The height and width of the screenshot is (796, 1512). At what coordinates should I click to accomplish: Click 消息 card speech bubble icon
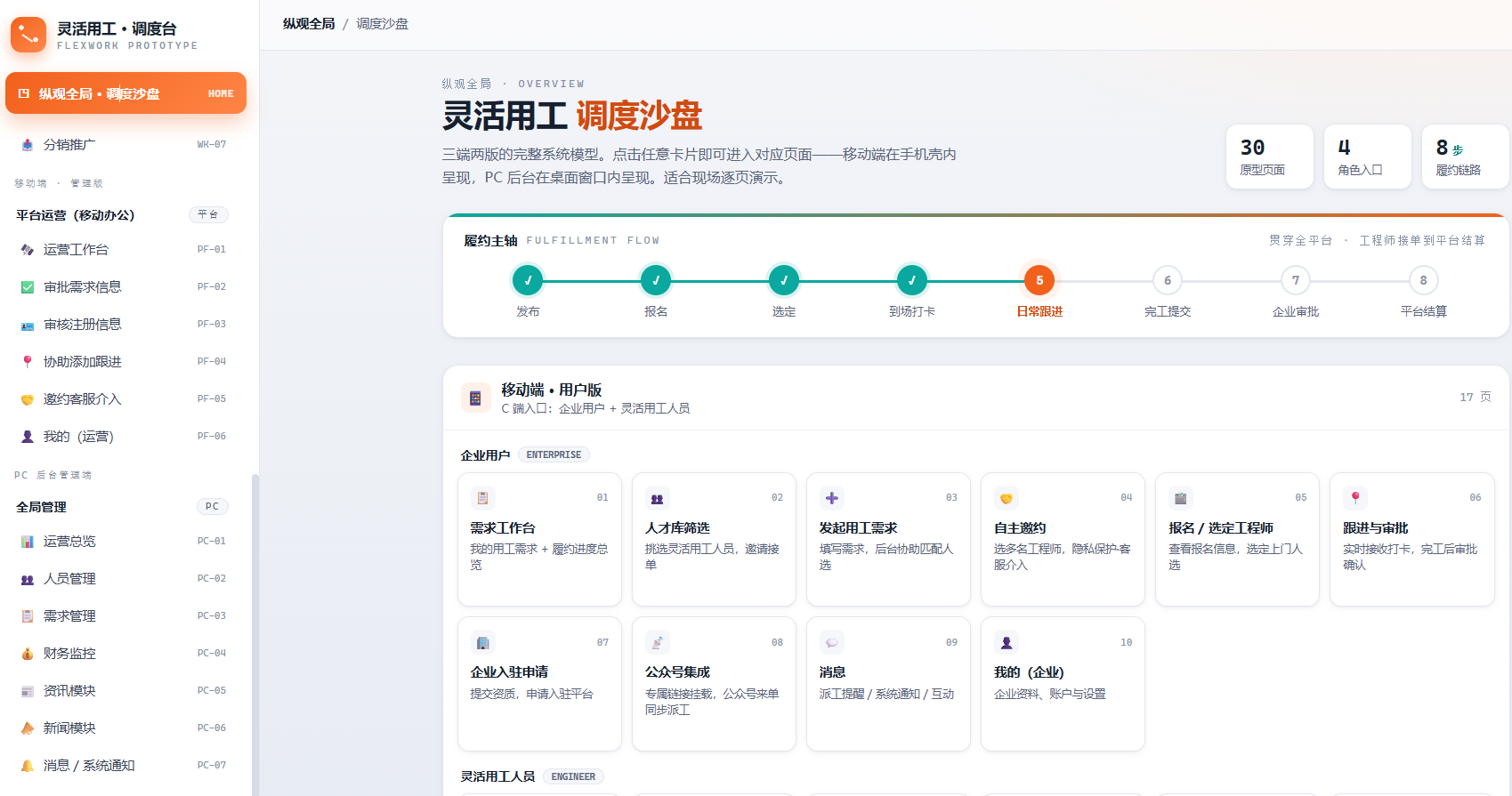click(x=831, y=642)
